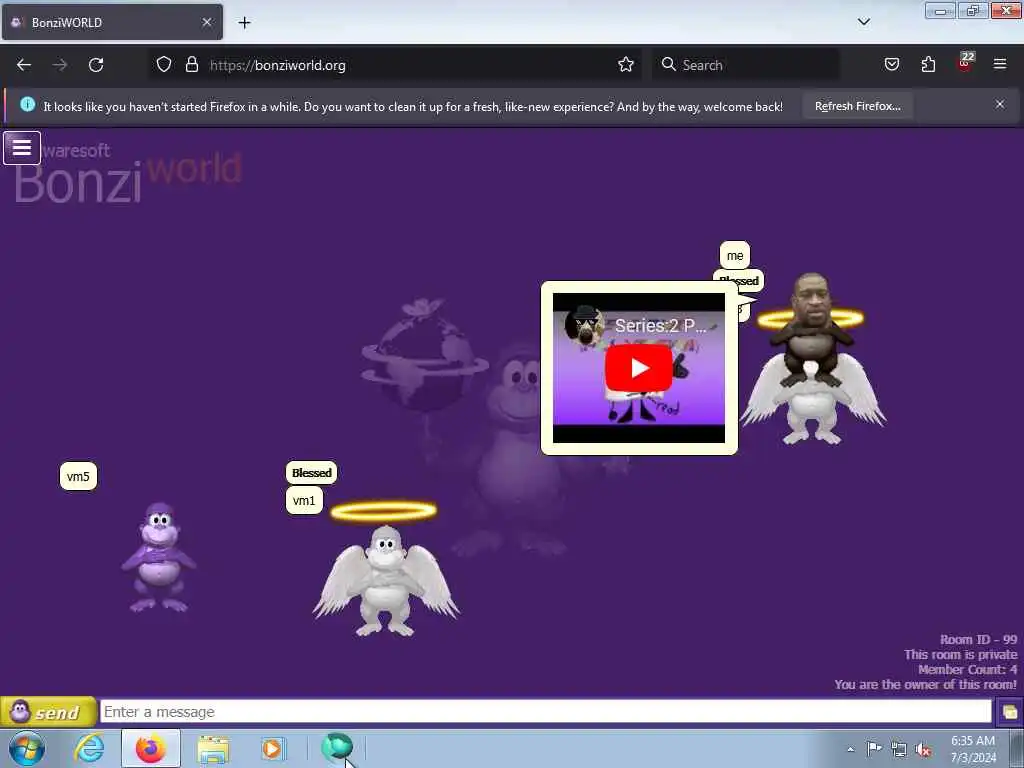Click the vm1 name tag
The image size is (1024, 768).
coord(304,501)
